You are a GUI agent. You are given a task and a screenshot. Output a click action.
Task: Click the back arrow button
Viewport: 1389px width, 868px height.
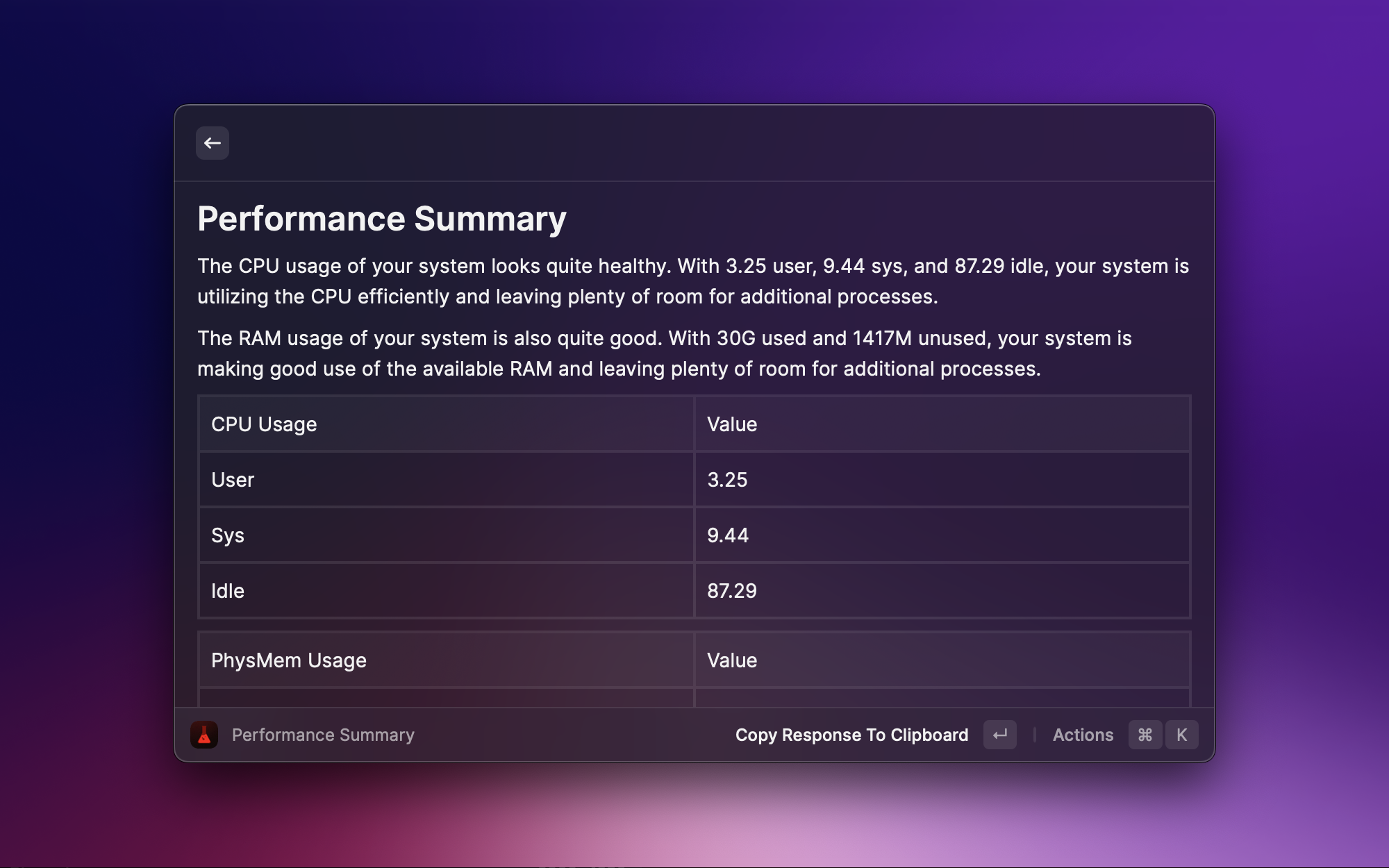pos(212,143)
